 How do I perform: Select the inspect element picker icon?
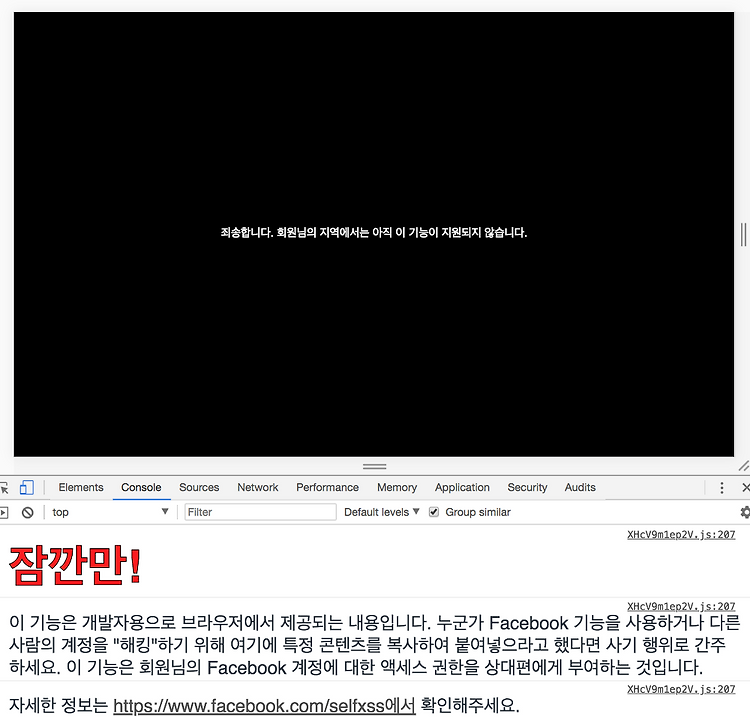coord(4,487)
